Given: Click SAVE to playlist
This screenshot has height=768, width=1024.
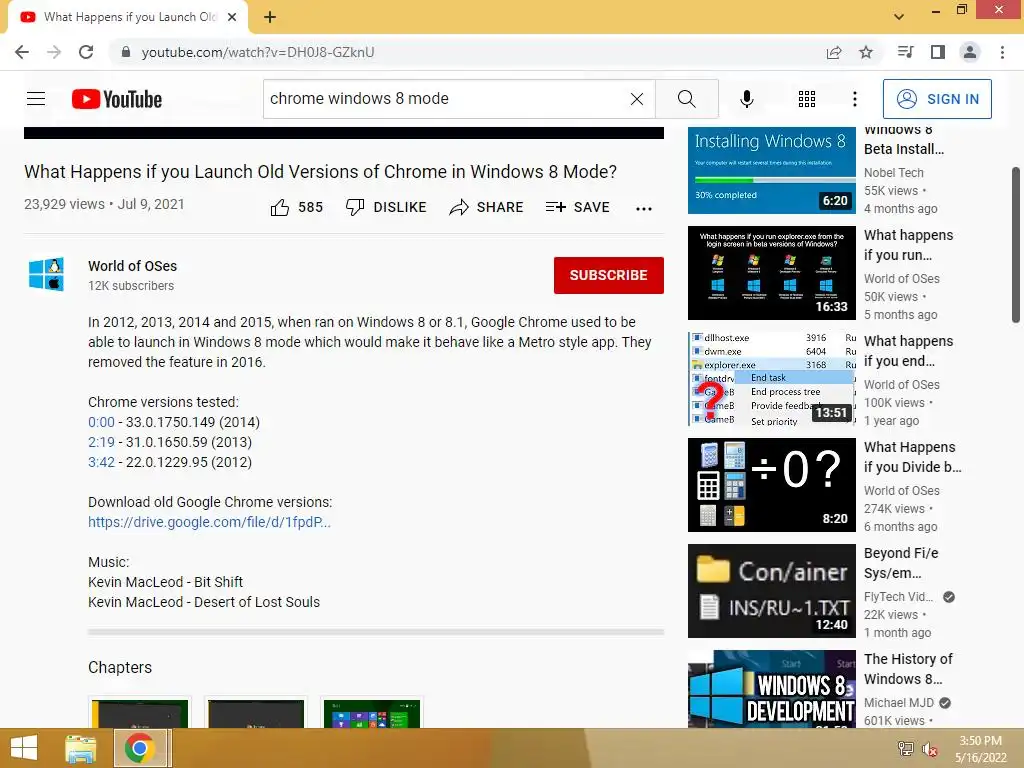Looking at the screenshot, I should click(x=577, y=207).
